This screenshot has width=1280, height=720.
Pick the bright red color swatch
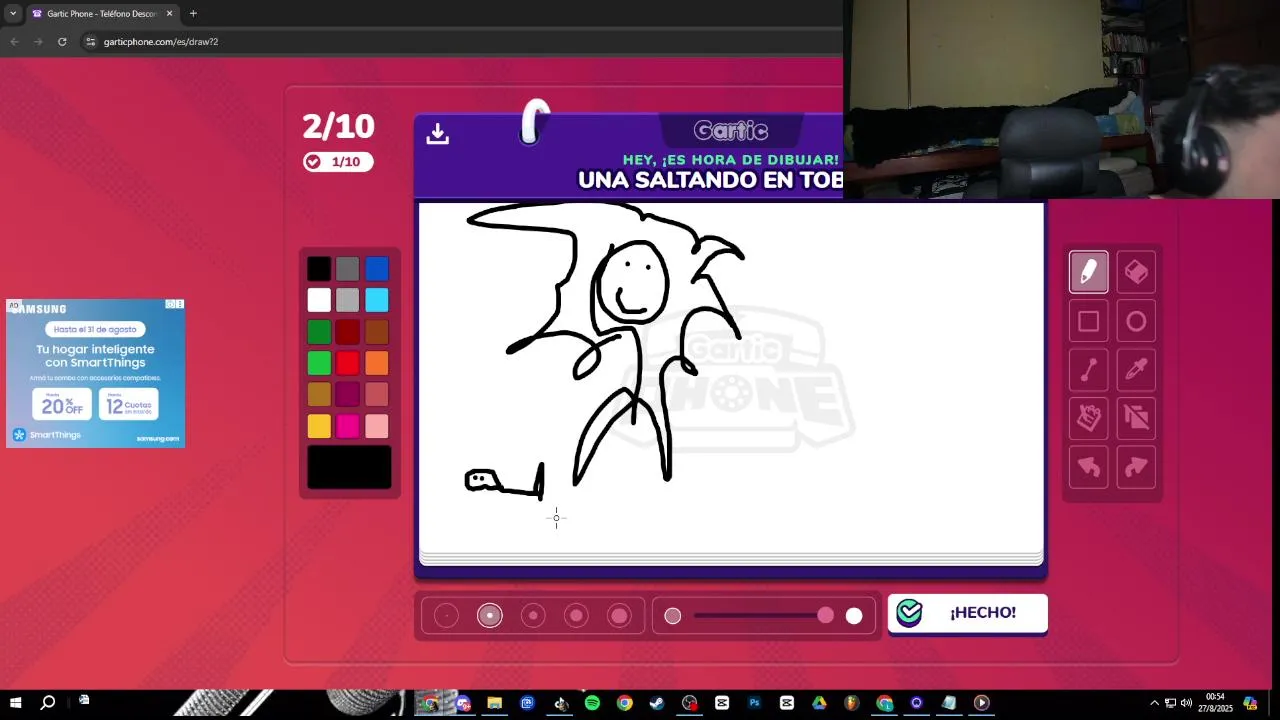pos(347,363)
